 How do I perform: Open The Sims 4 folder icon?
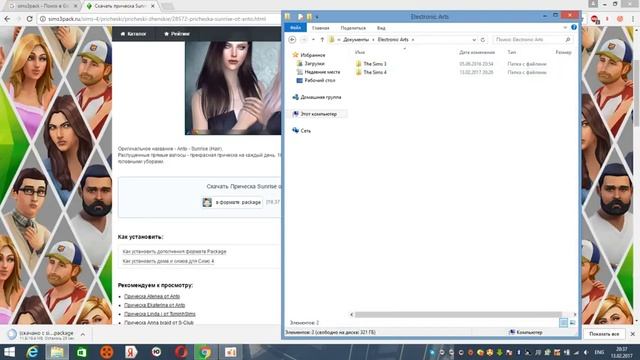click(x=358, y=72)
